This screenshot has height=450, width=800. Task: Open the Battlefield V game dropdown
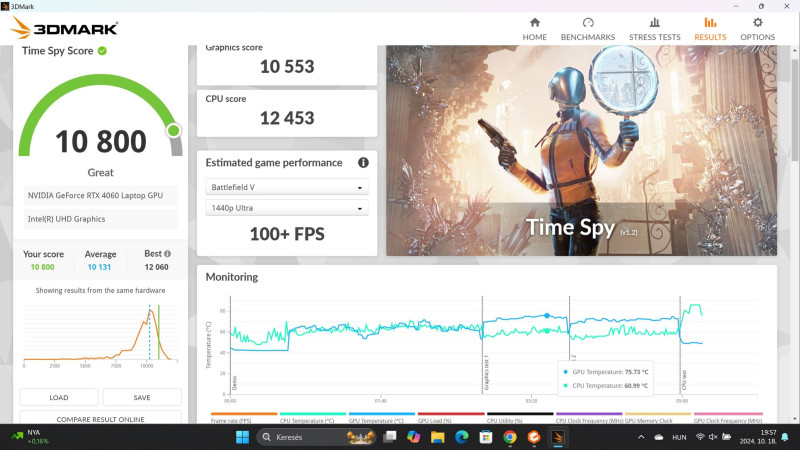(x=287, y=187)
